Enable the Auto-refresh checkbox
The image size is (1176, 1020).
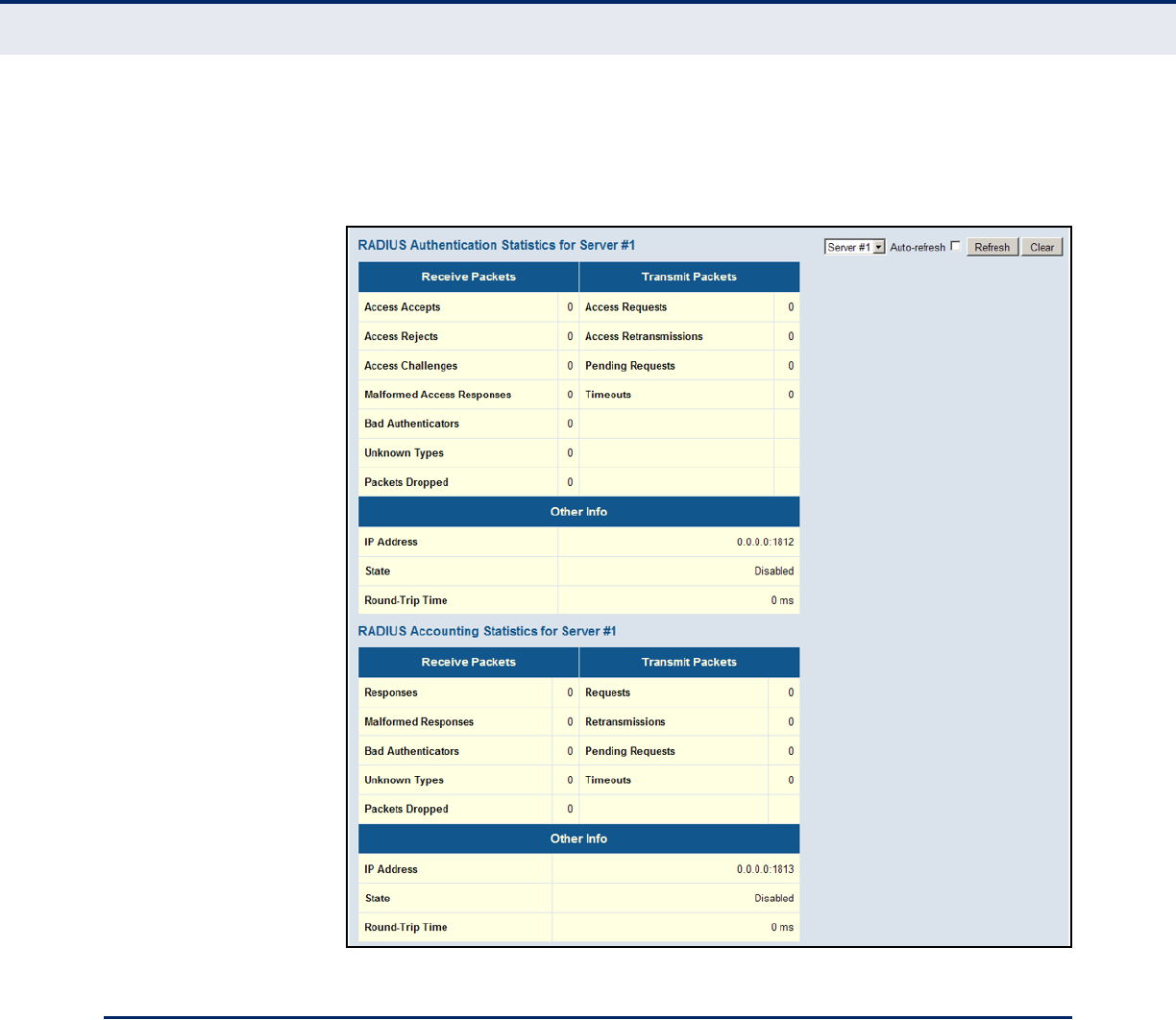(x=955, y=246)
